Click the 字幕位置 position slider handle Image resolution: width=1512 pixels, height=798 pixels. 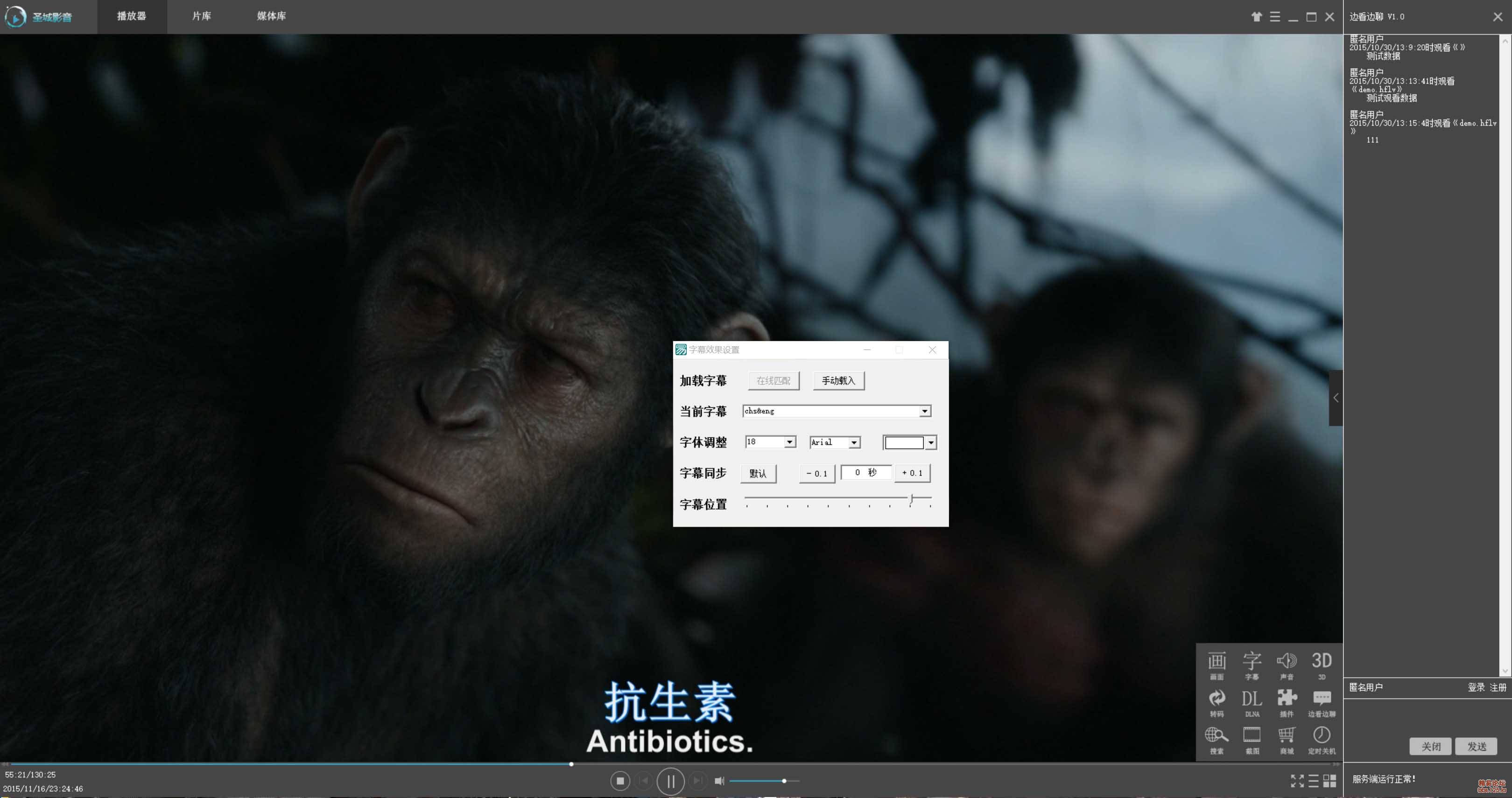pos(912,499)
